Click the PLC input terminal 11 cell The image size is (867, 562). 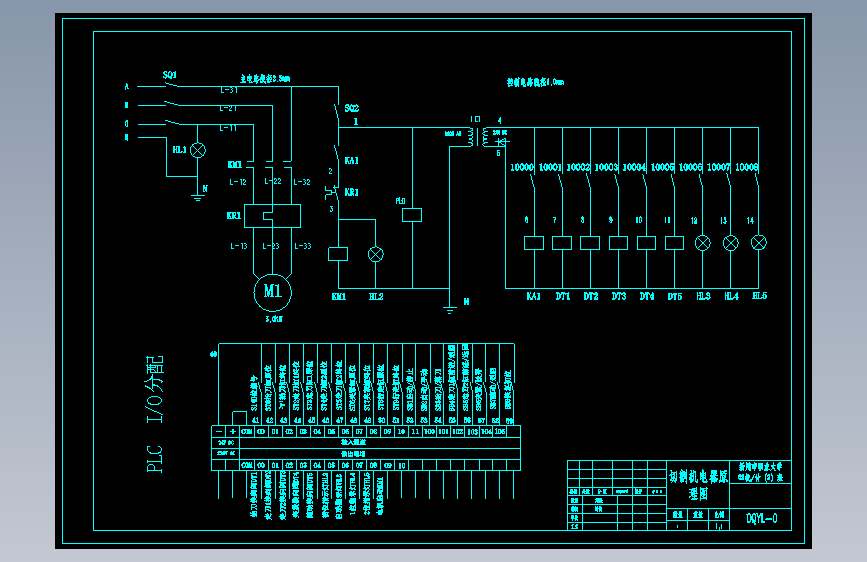coord(415,431)
